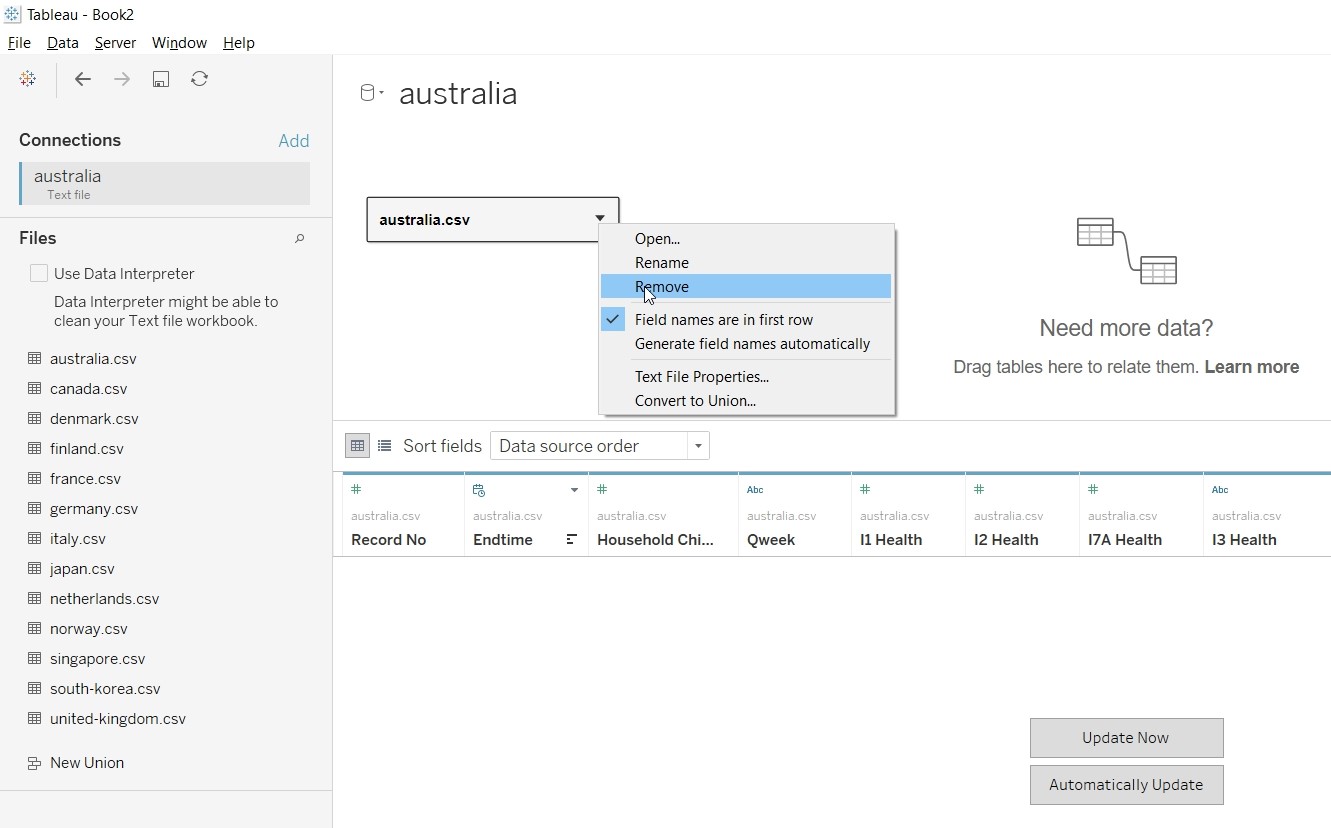Select Generate field names automatically option
The width and height of the screenshot is (1331, 828).
click(752, 344)
